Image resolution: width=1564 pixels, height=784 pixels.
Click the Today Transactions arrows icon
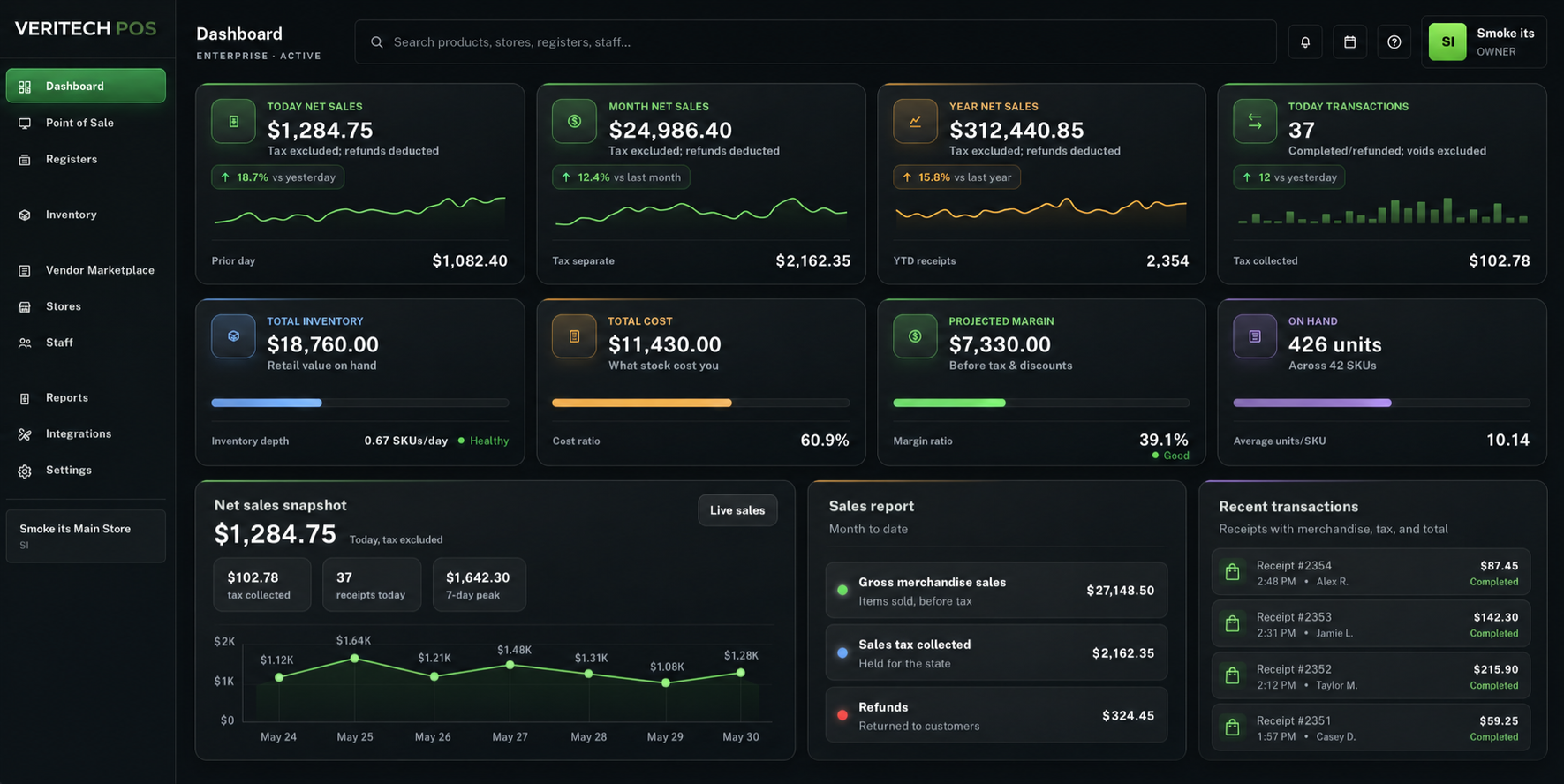click(1255, 122)
